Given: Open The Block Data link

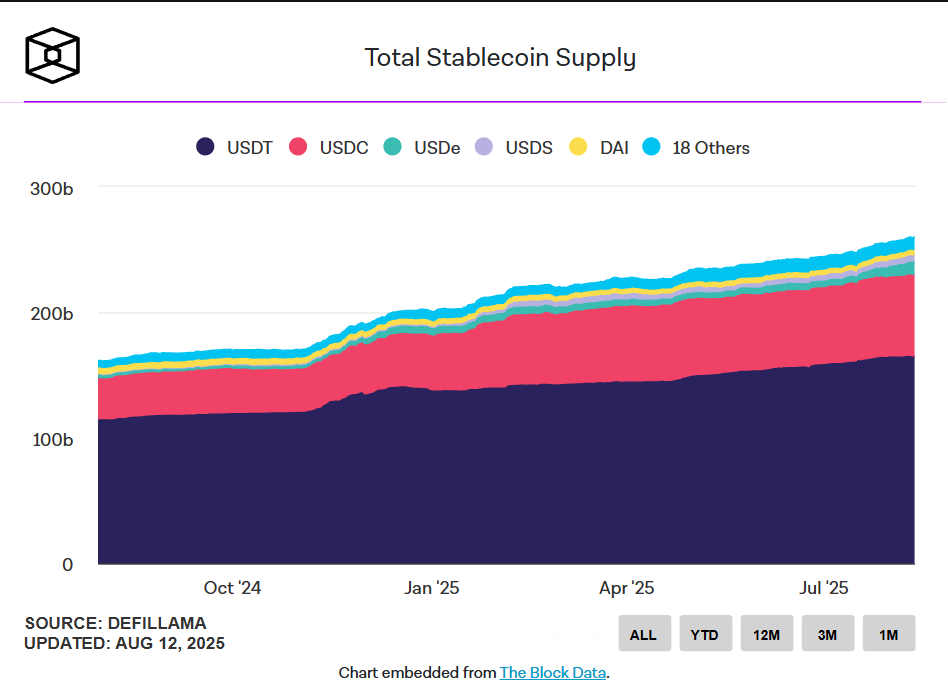Looking at the screenshot, I should [552, 672].
